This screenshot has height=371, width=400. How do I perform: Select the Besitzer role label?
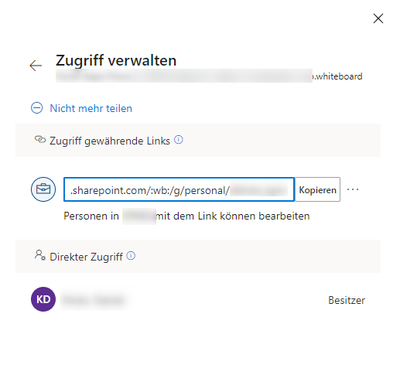click(347, 300)
